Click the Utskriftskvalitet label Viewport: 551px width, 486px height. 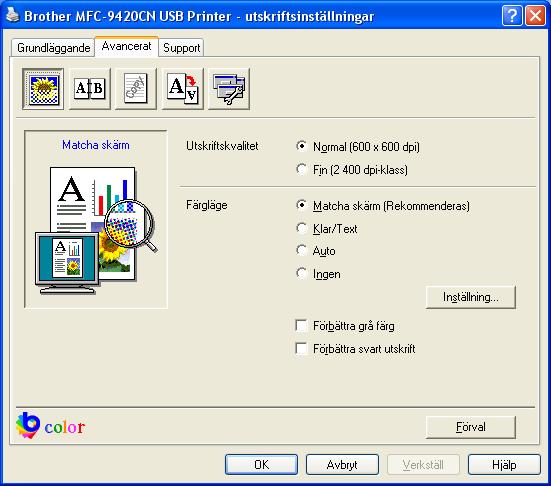[x=222, y=146]
